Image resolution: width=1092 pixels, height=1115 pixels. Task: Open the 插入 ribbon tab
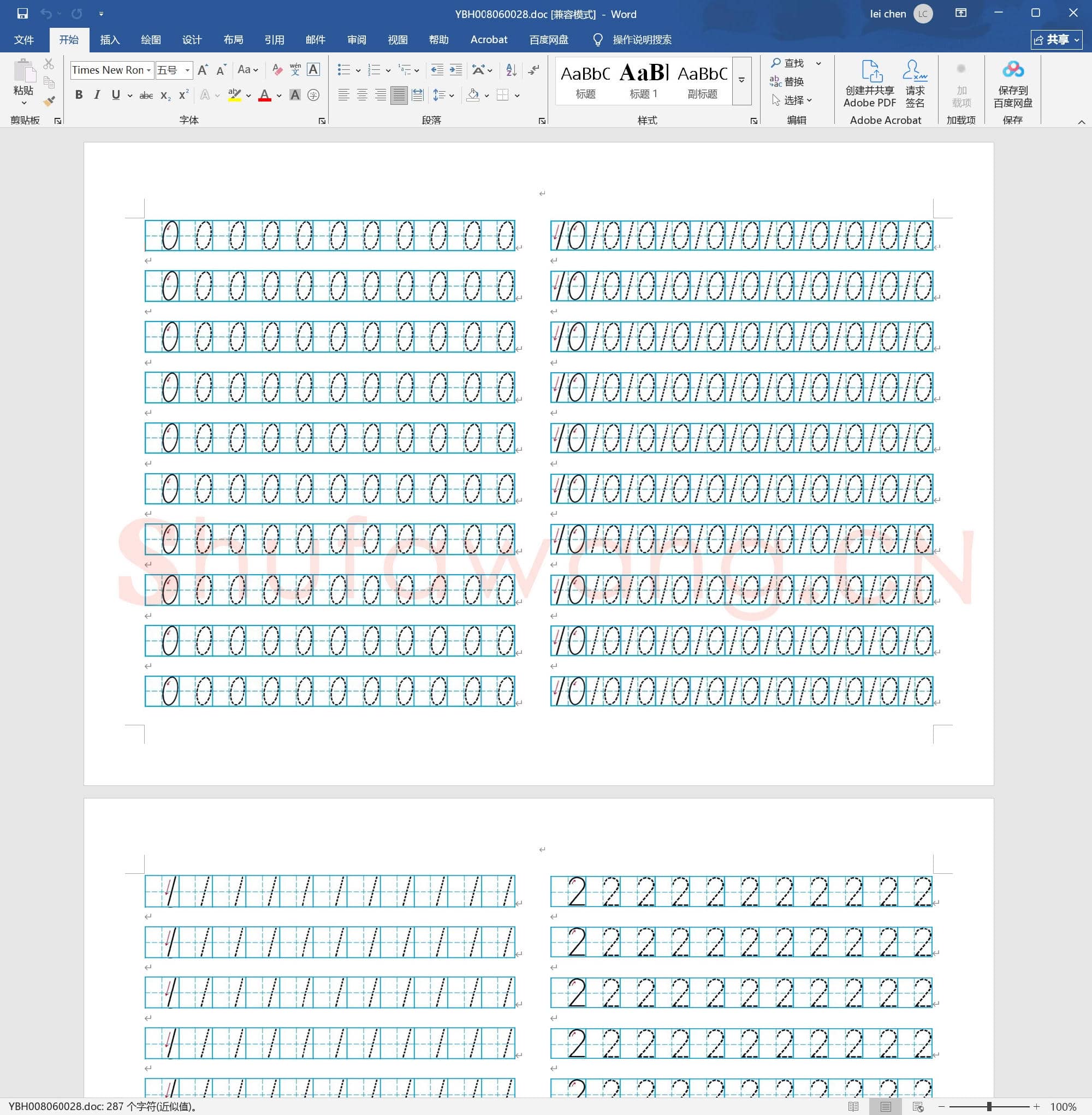(110, 39)
